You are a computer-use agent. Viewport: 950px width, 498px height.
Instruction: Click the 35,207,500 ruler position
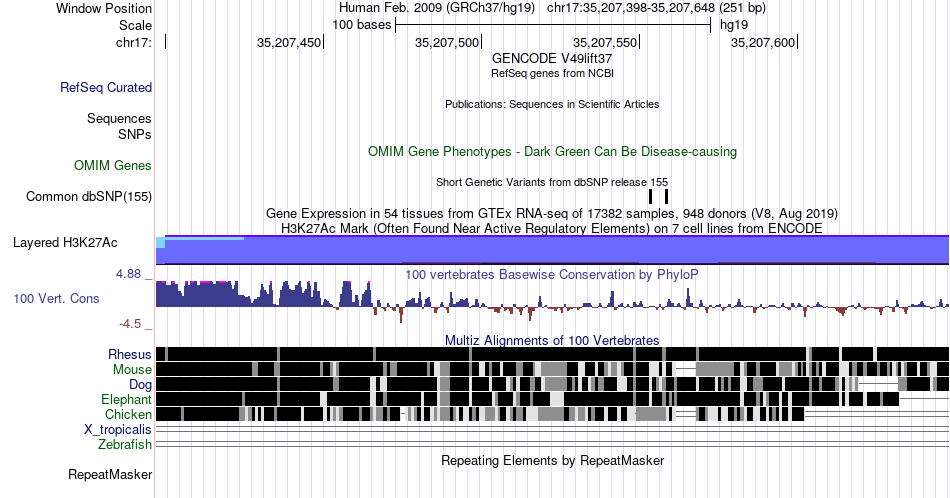[447, 42]
